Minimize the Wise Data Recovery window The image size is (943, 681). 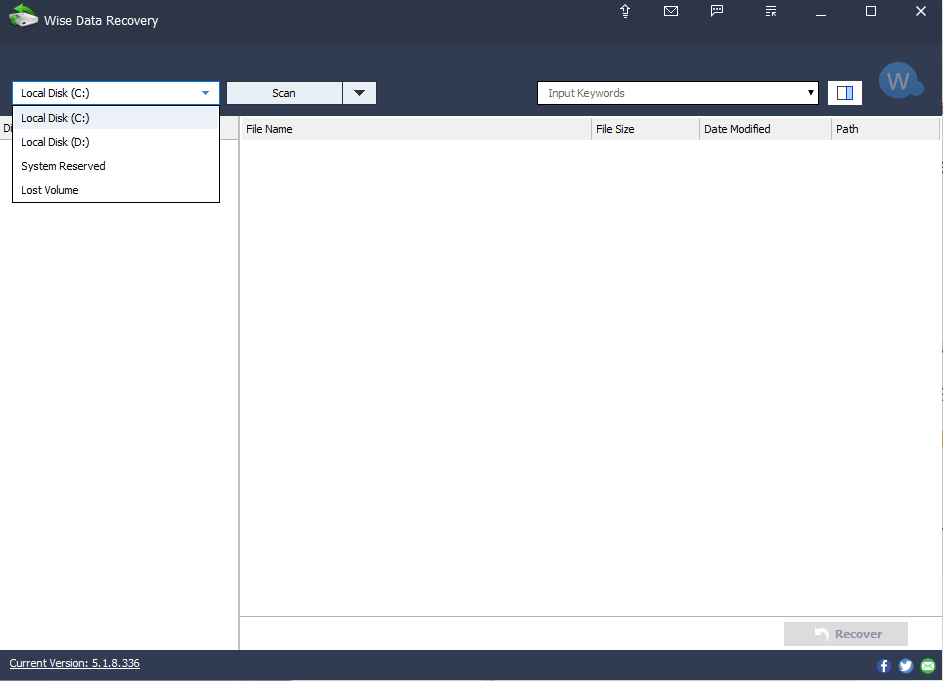pos(821,12)
